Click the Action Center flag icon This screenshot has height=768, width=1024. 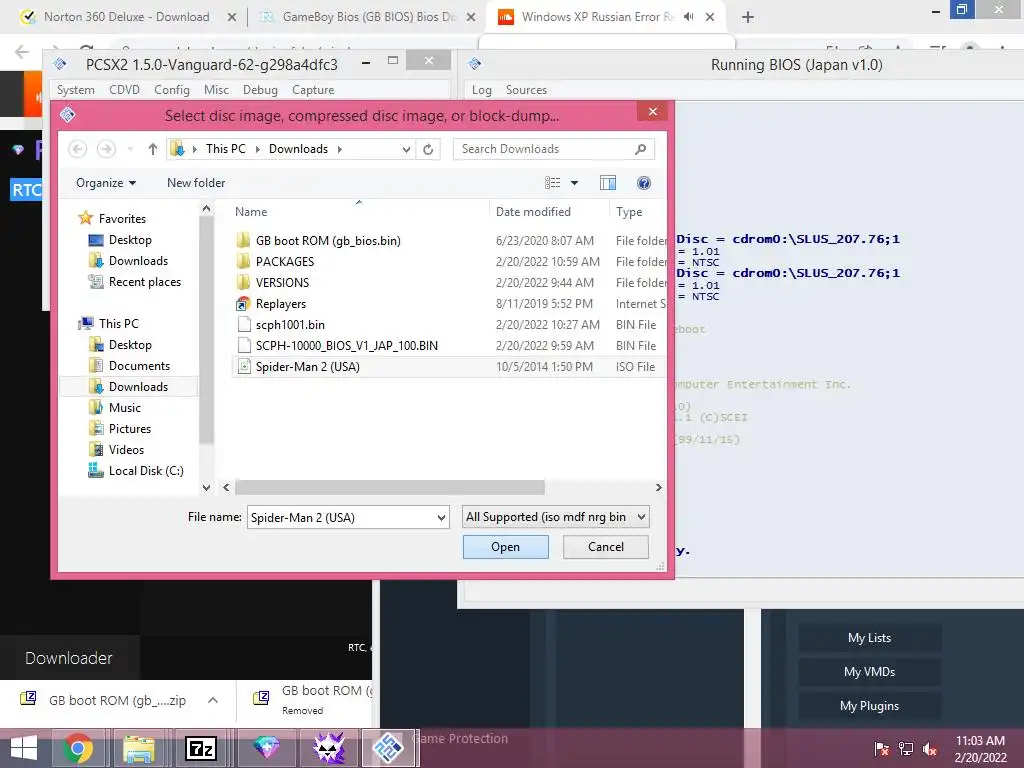[882, 749]
